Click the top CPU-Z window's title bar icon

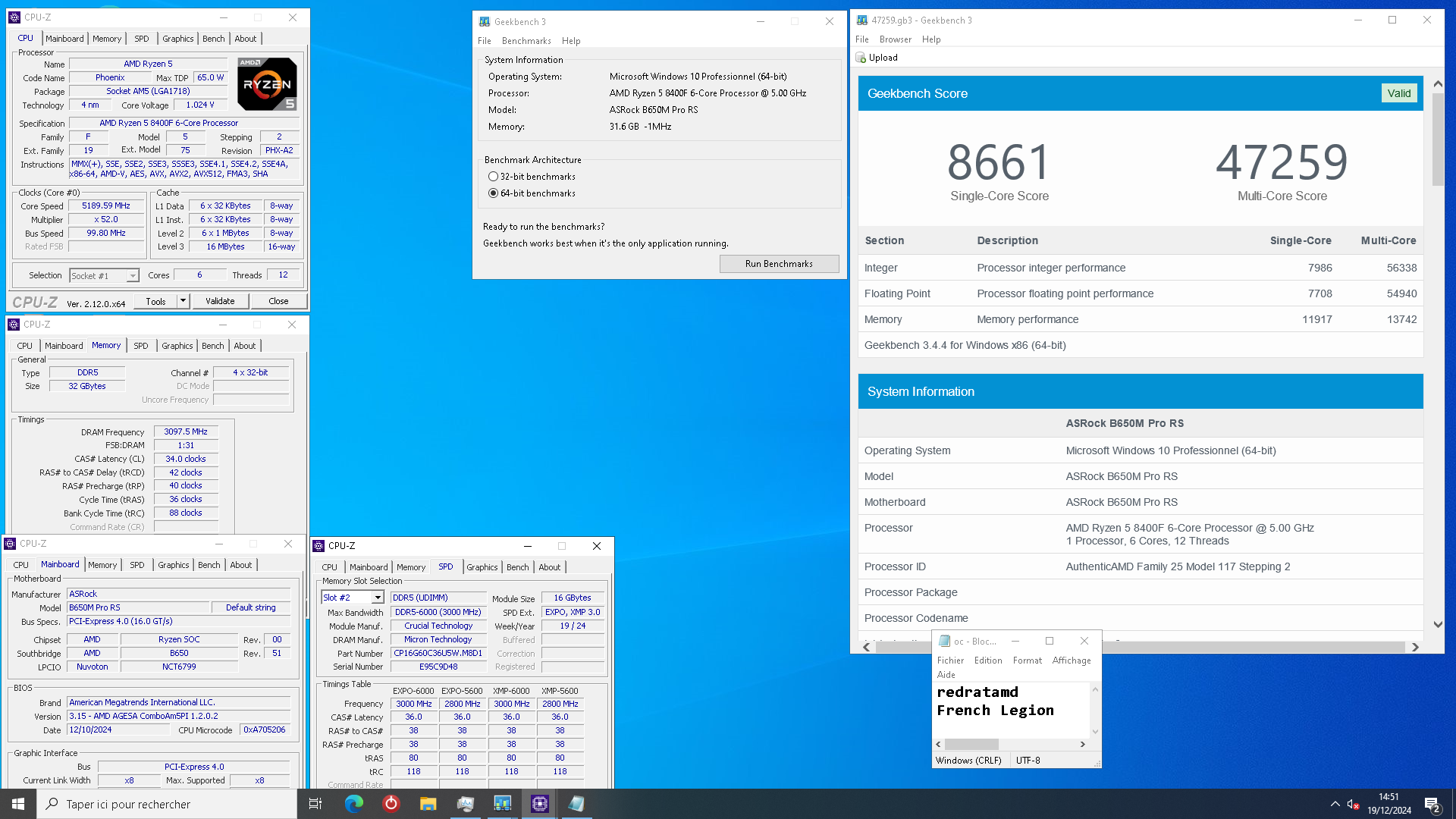tap(14, 17)
